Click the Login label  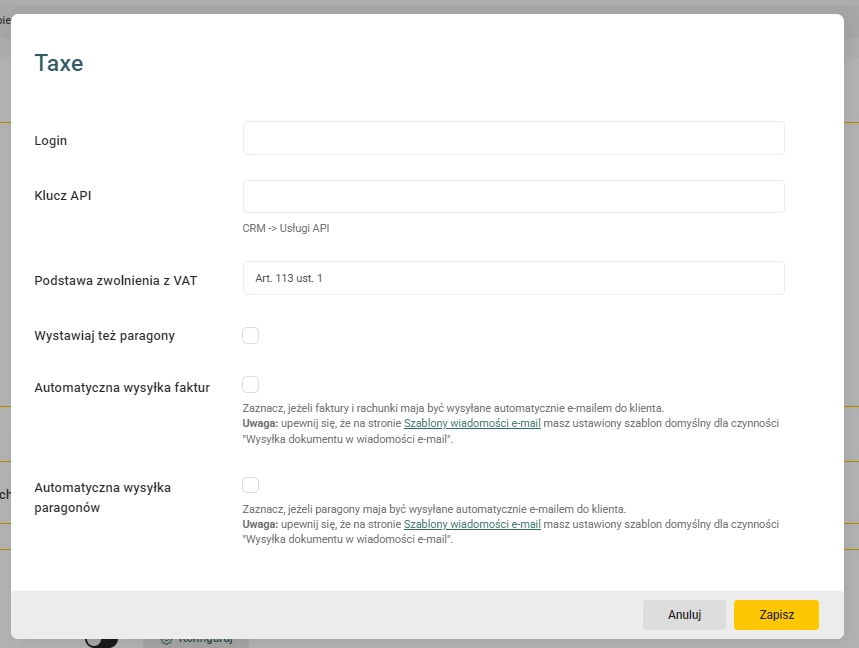pos(50,141)
